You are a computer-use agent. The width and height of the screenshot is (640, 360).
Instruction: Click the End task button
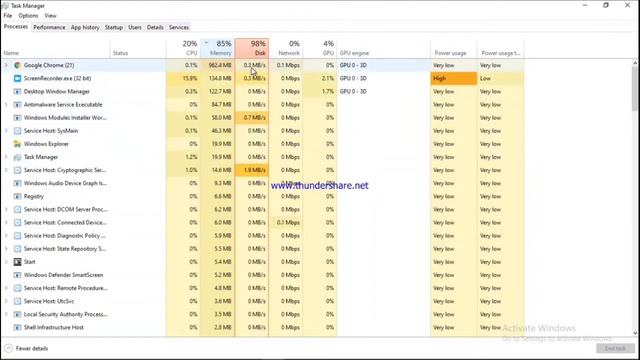[x=615, y=349]
